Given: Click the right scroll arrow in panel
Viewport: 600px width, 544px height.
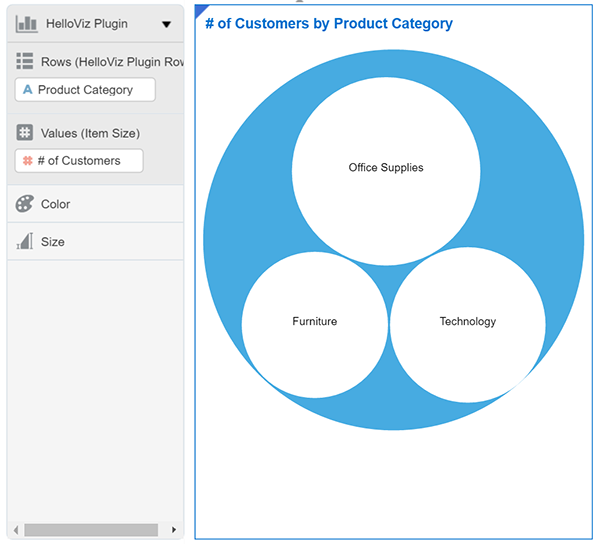Looking at the screenshot, I should [x=174, y=530].
